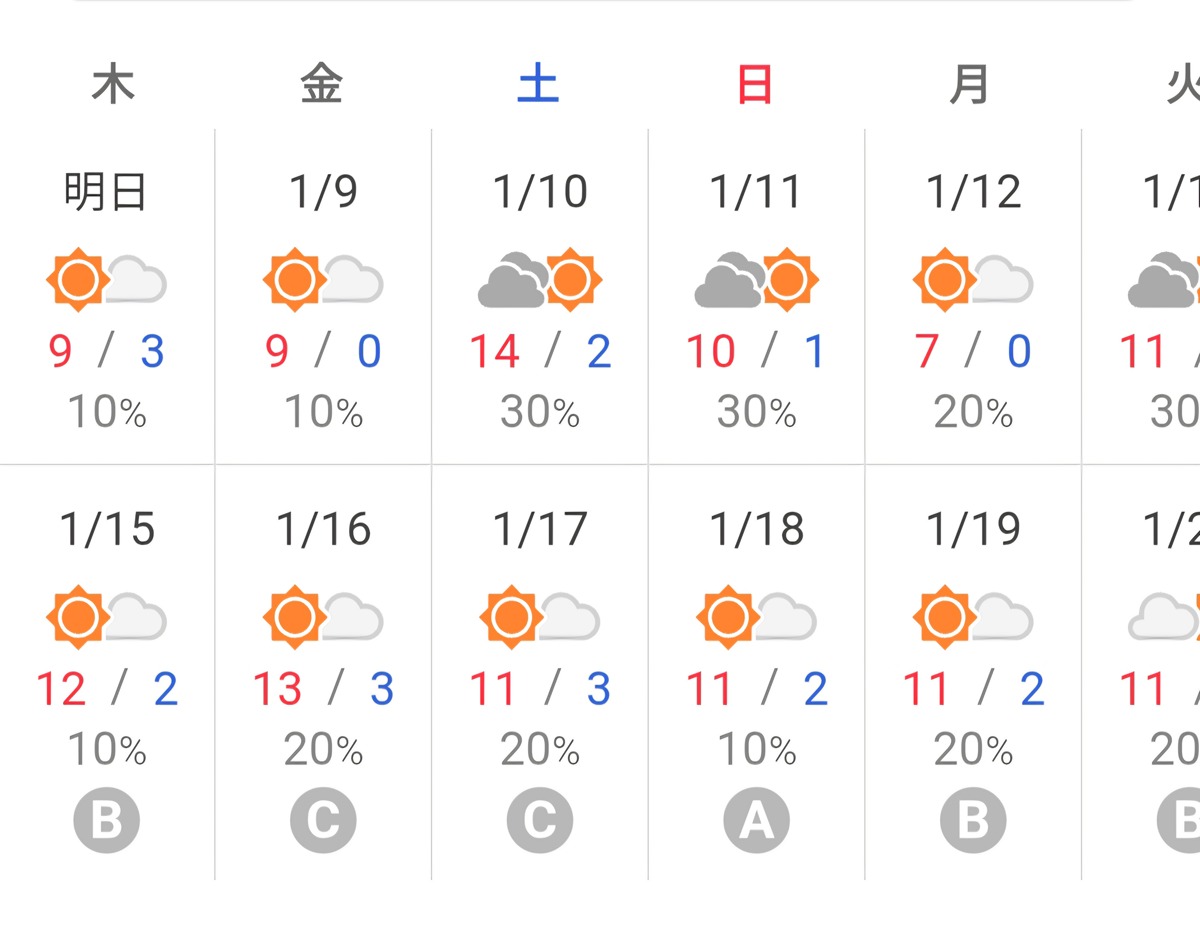Select the 土 (Saturday) column header
Viewport: 1200px width, 934px height.
(538, 86)
